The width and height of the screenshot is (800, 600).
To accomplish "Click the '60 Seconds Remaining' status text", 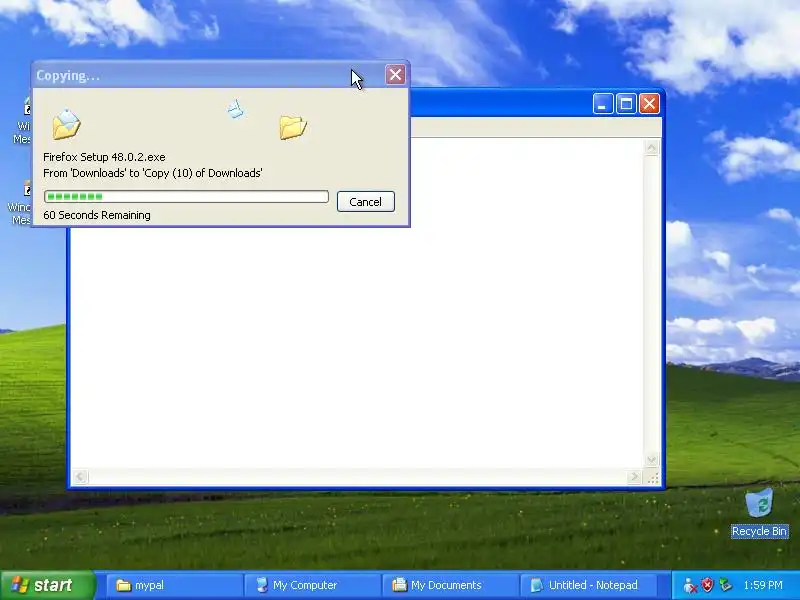I will point(97,215).
